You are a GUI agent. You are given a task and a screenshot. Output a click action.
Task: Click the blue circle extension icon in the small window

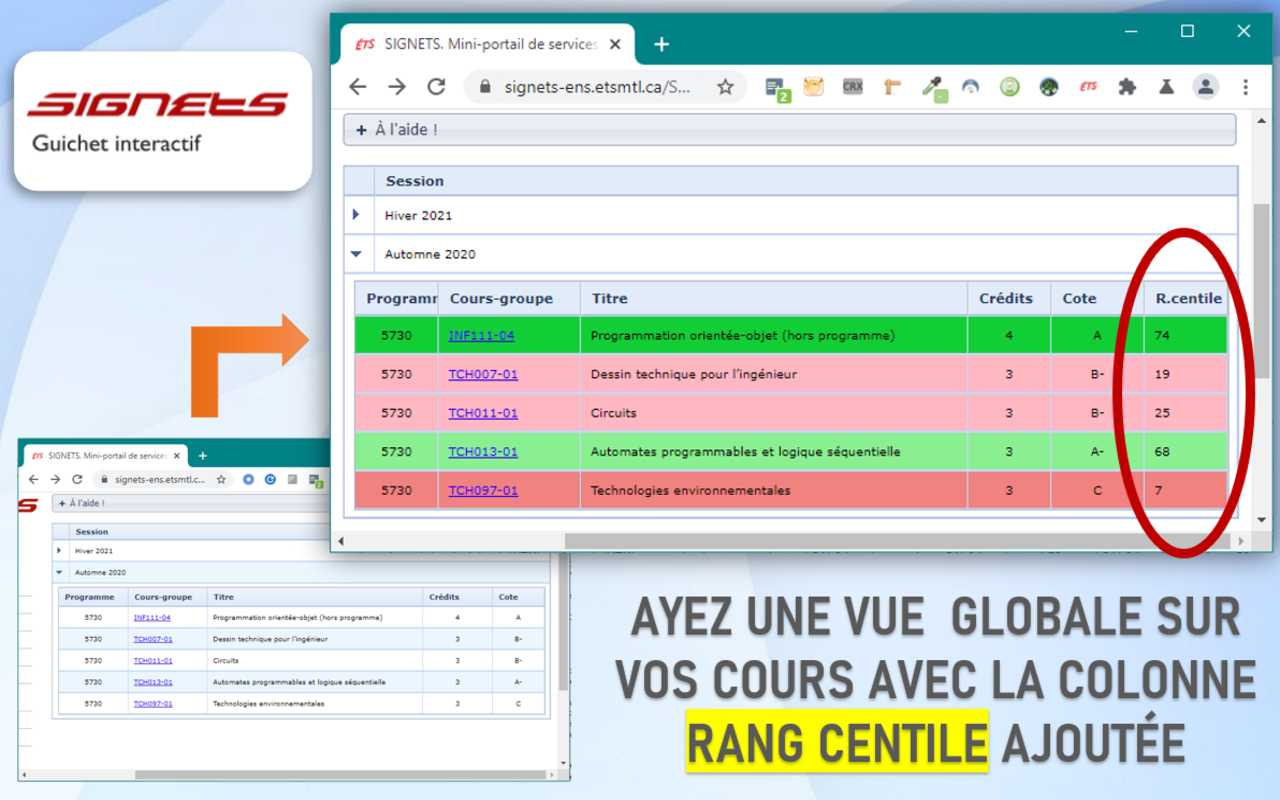tap(249, 480)
